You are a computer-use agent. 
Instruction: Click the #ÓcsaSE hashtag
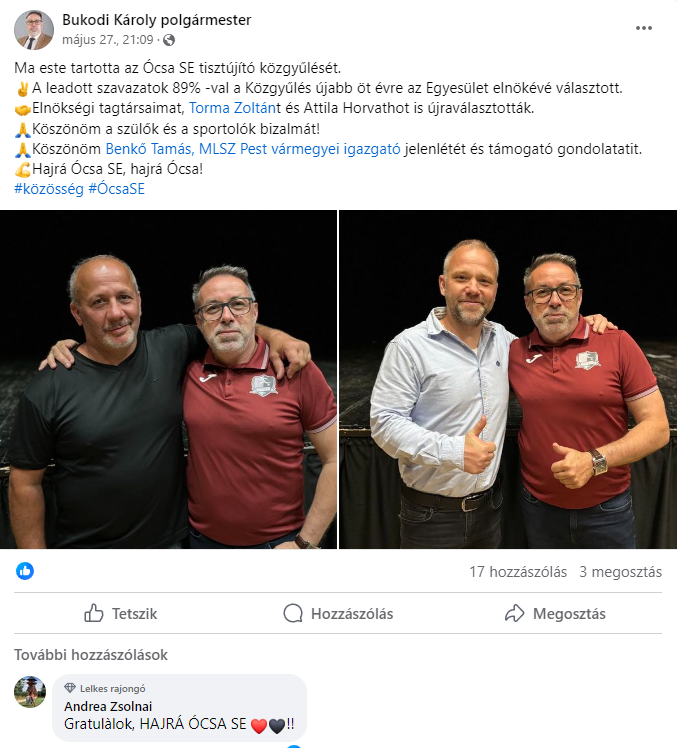116,189
